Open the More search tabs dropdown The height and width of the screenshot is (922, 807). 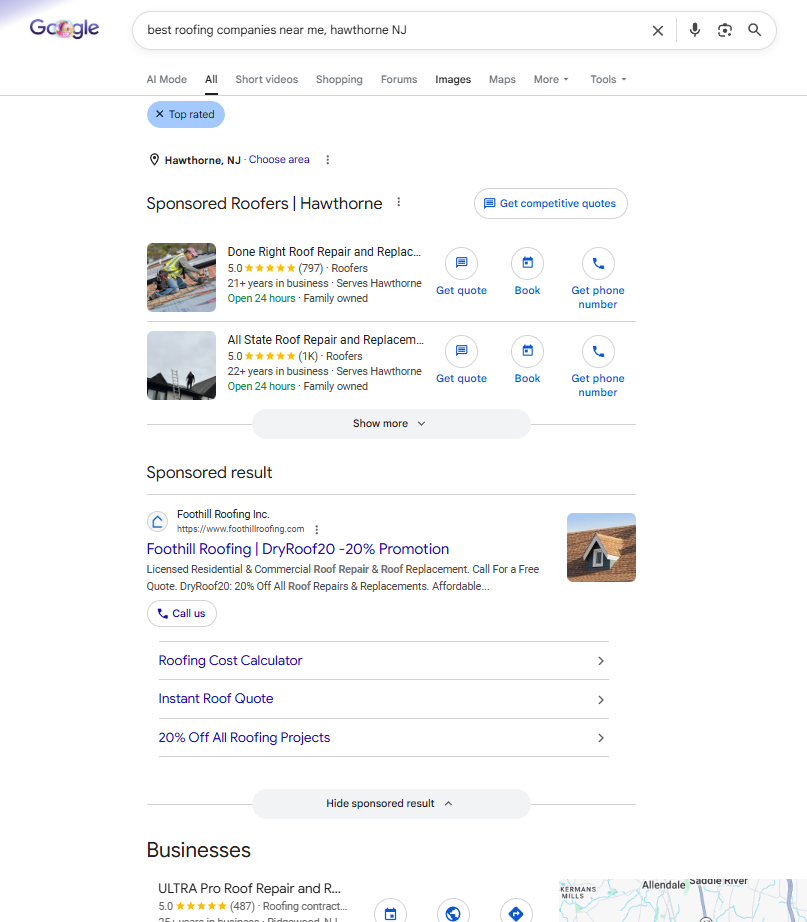(x=551, y=79)
